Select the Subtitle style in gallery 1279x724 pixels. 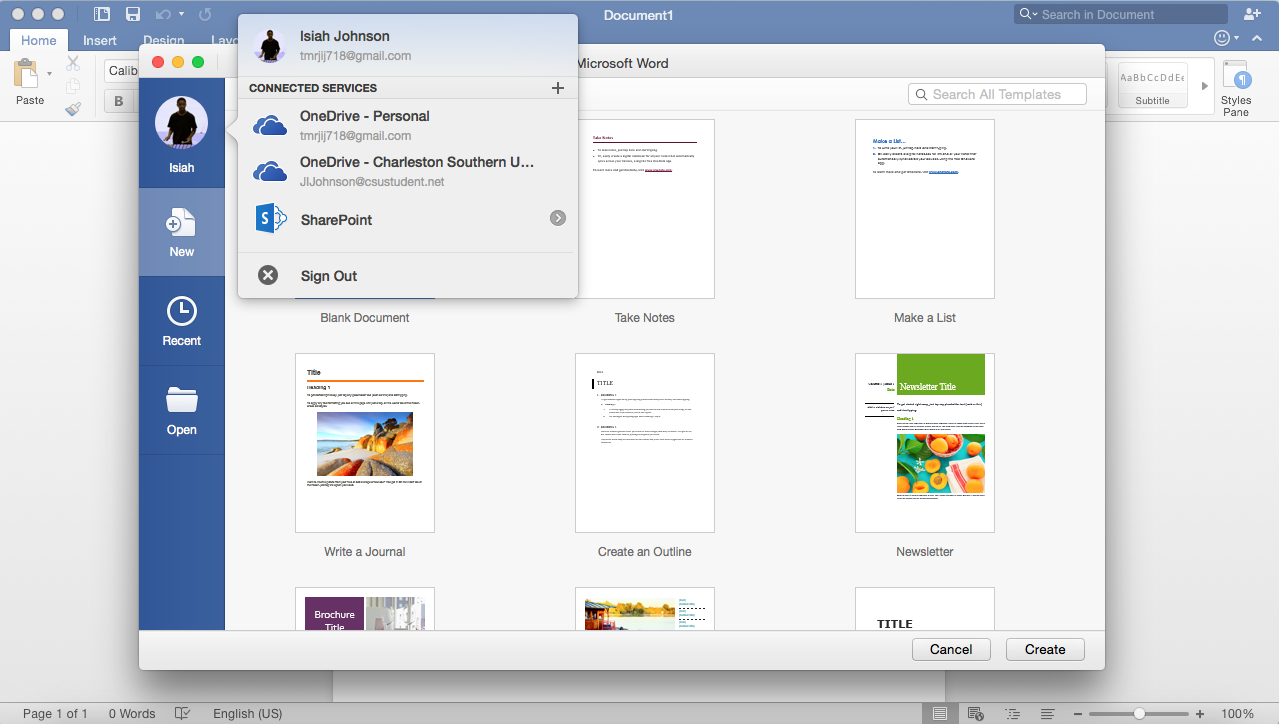click(x=1152, y=85)
